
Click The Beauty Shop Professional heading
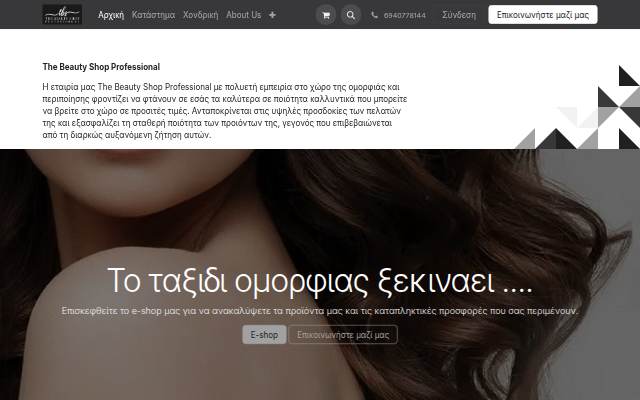[101, 67]
